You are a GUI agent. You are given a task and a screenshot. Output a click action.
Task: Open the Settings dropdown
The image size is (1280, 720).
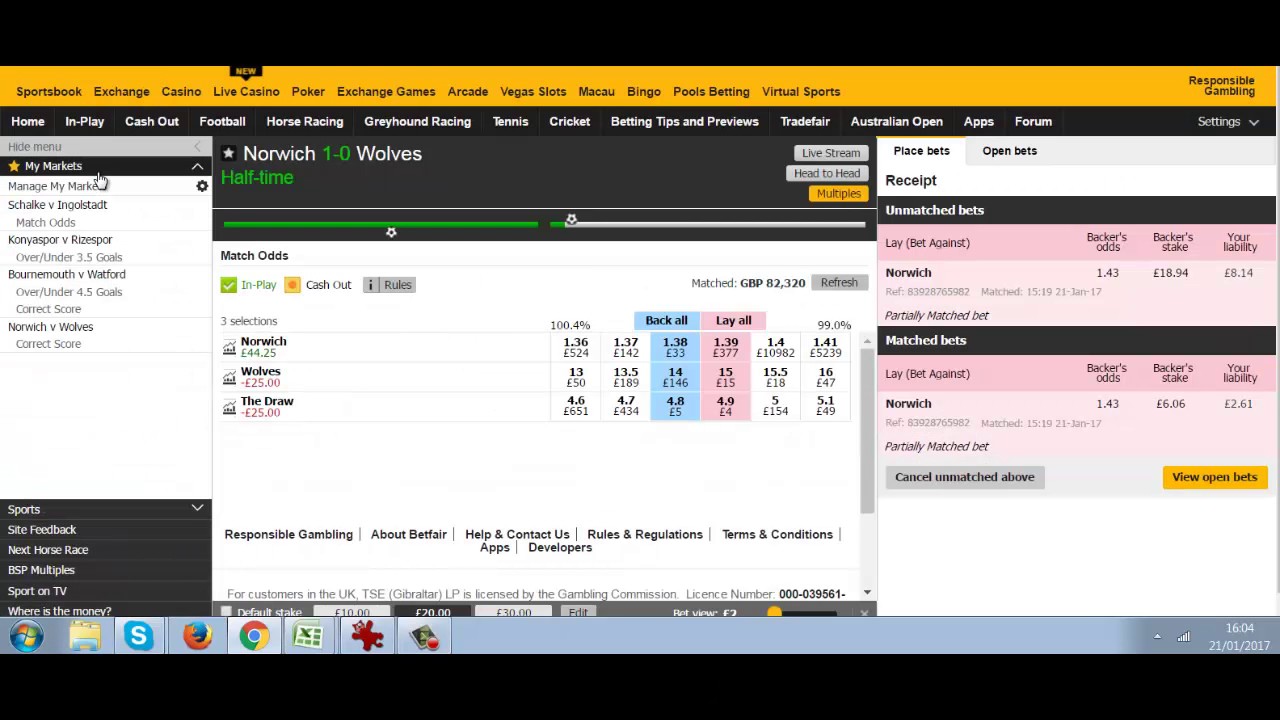(1228, 122)
